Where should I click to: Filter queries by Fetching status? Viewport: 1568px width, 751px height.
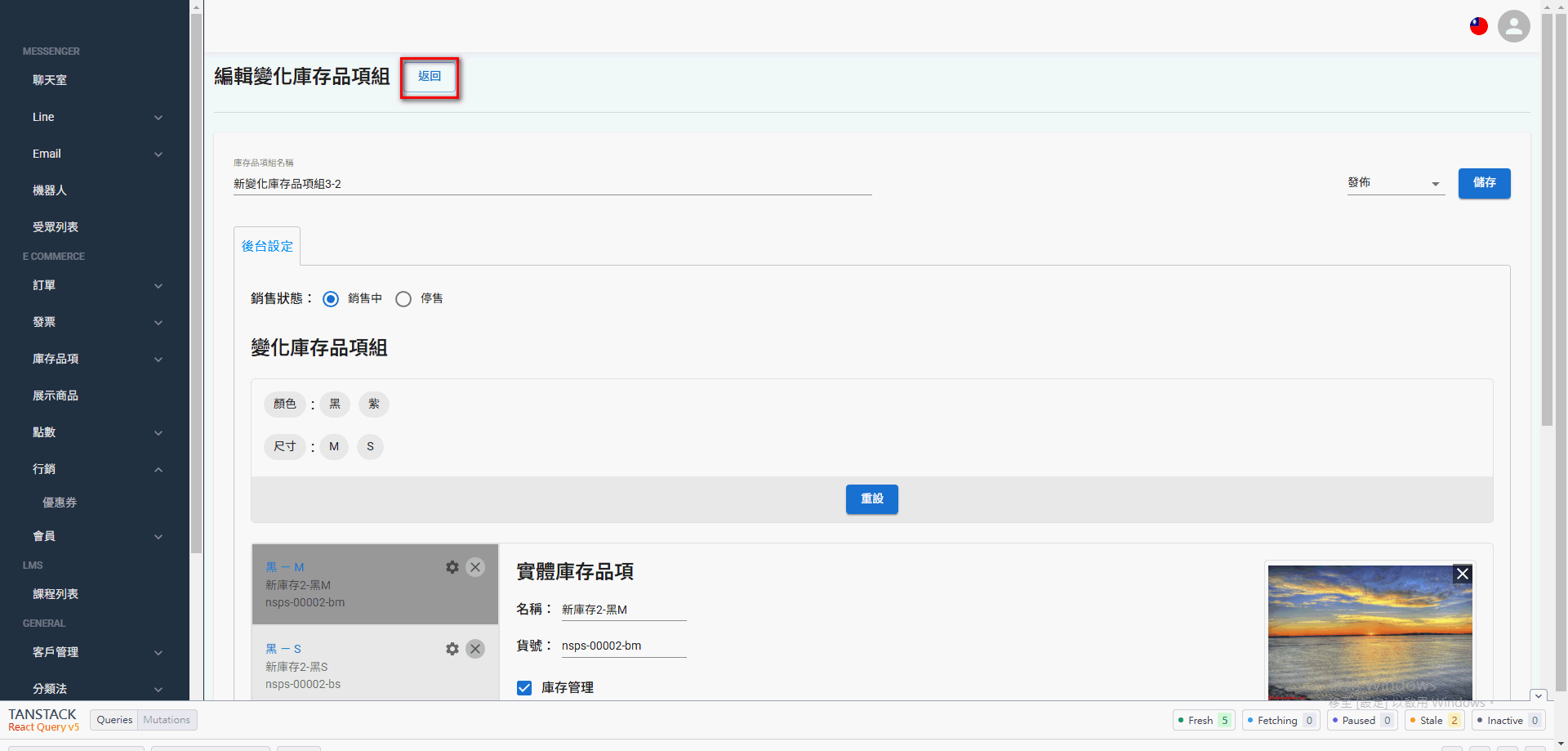[1281, 720]
